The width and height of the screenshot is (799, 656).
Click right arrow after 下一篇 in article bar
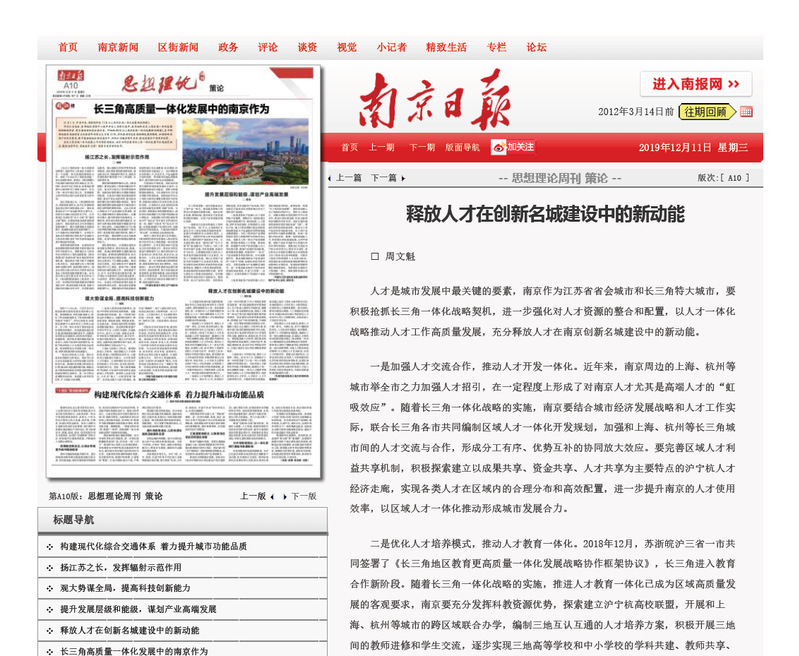tap(405, 178)
